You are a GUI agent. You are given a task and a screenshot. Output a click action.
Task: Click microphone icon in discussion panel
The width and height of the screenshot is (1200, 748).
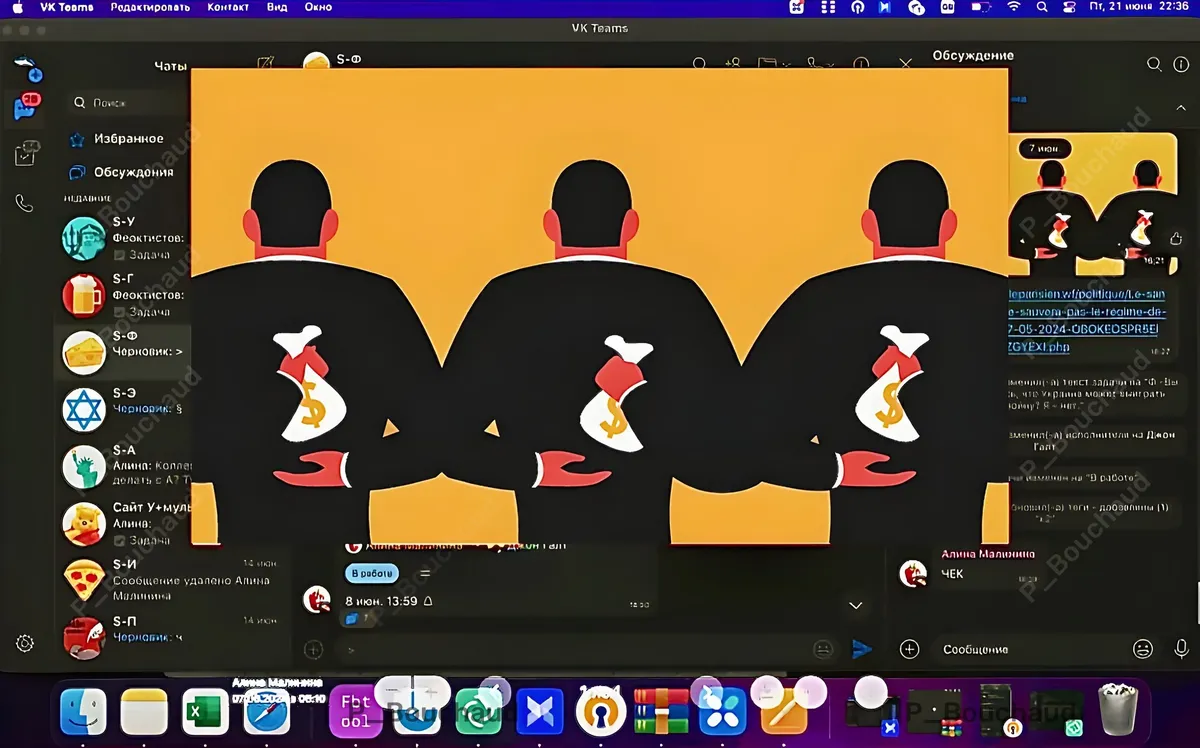(x=1181, y=649)
